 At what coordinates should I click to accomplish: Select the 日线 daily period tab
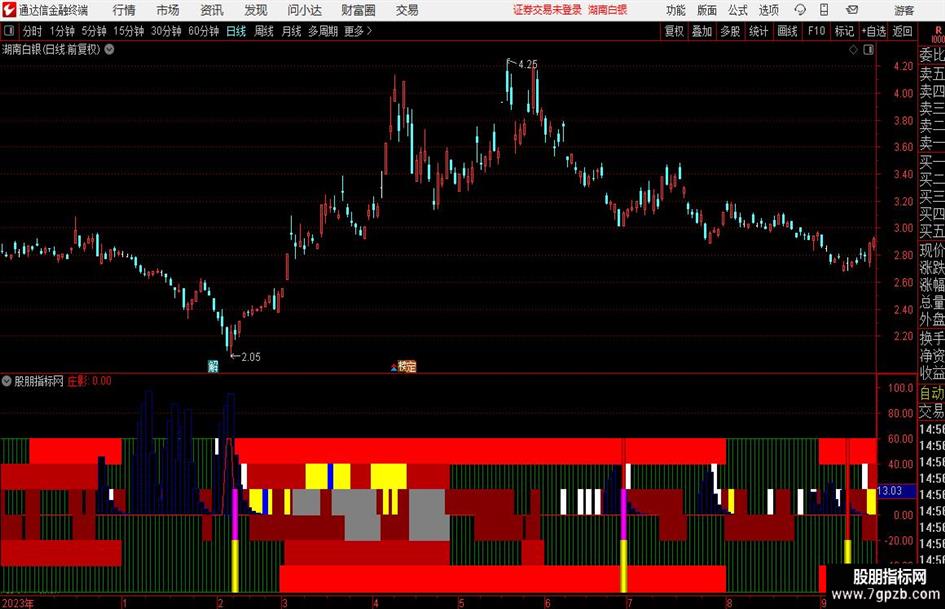(x=236, y=31)
